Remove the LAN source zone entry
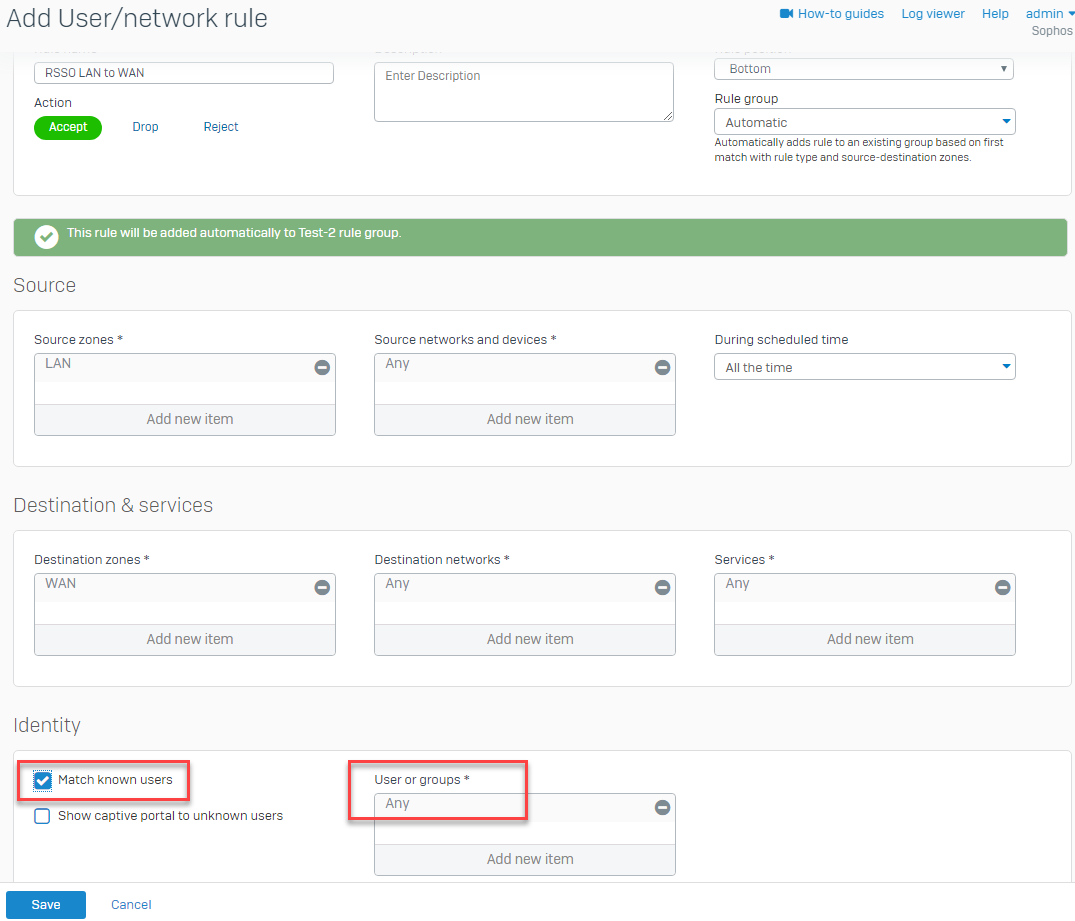 [322, 367]
